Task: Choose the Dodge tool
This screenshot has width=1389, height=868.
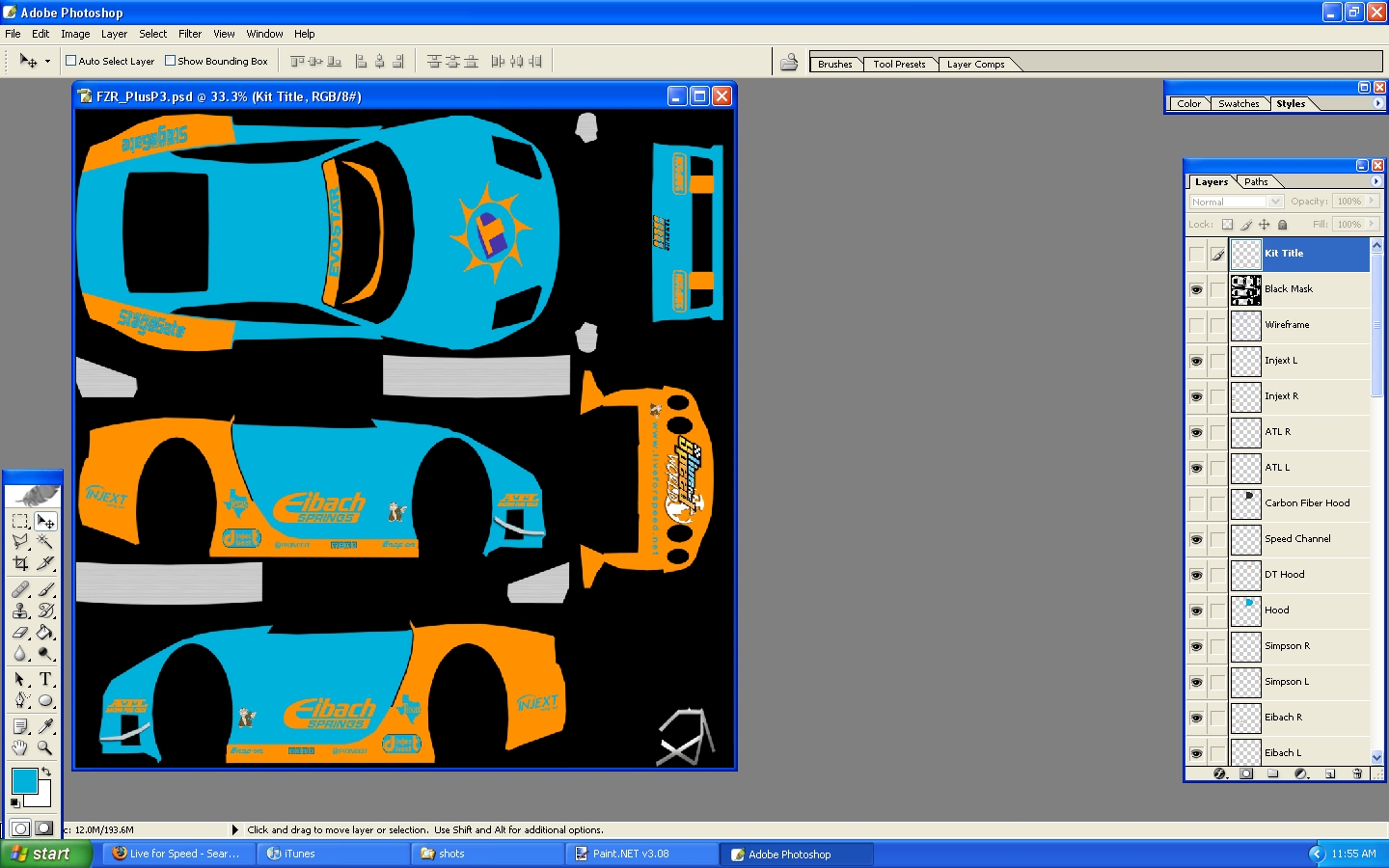Action: 45,654
